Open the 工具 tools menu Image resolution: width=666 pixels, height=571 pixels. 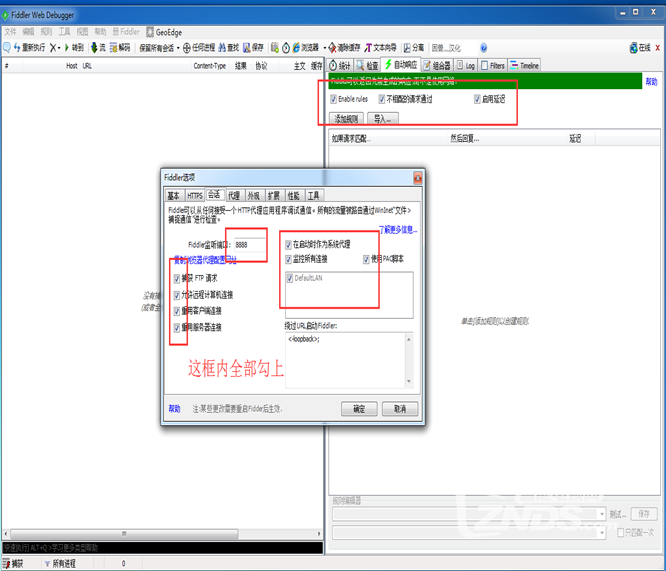pos(64,32)
